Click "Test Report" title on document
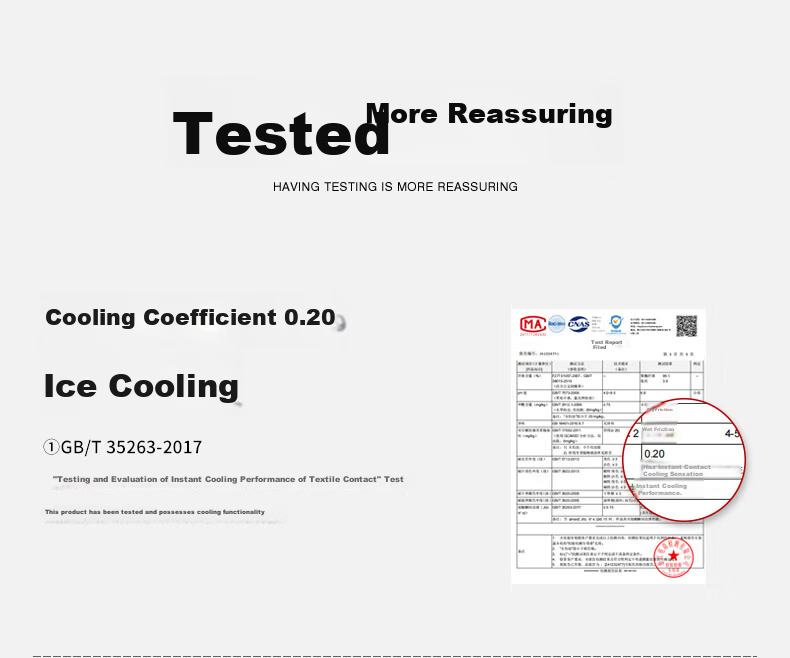Image resolution: width=790 pixels, height=658 pixels. [606, 342]
